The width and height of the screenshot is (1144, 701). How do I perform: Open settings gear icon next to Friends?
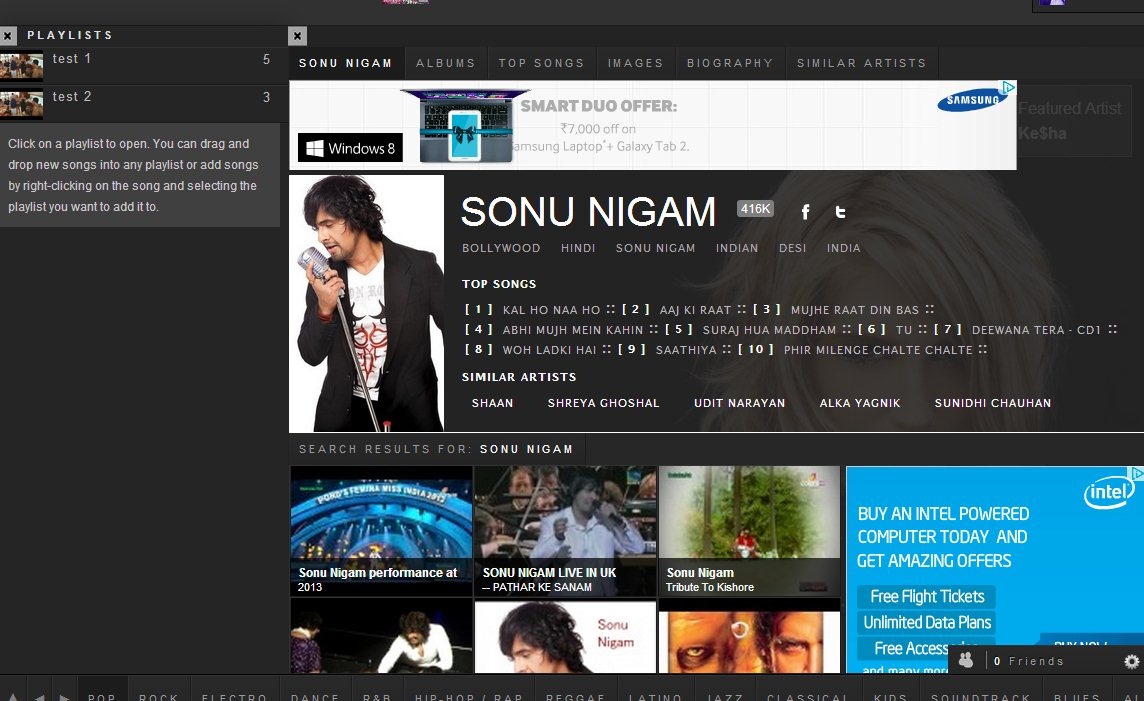coord(1132,661)
